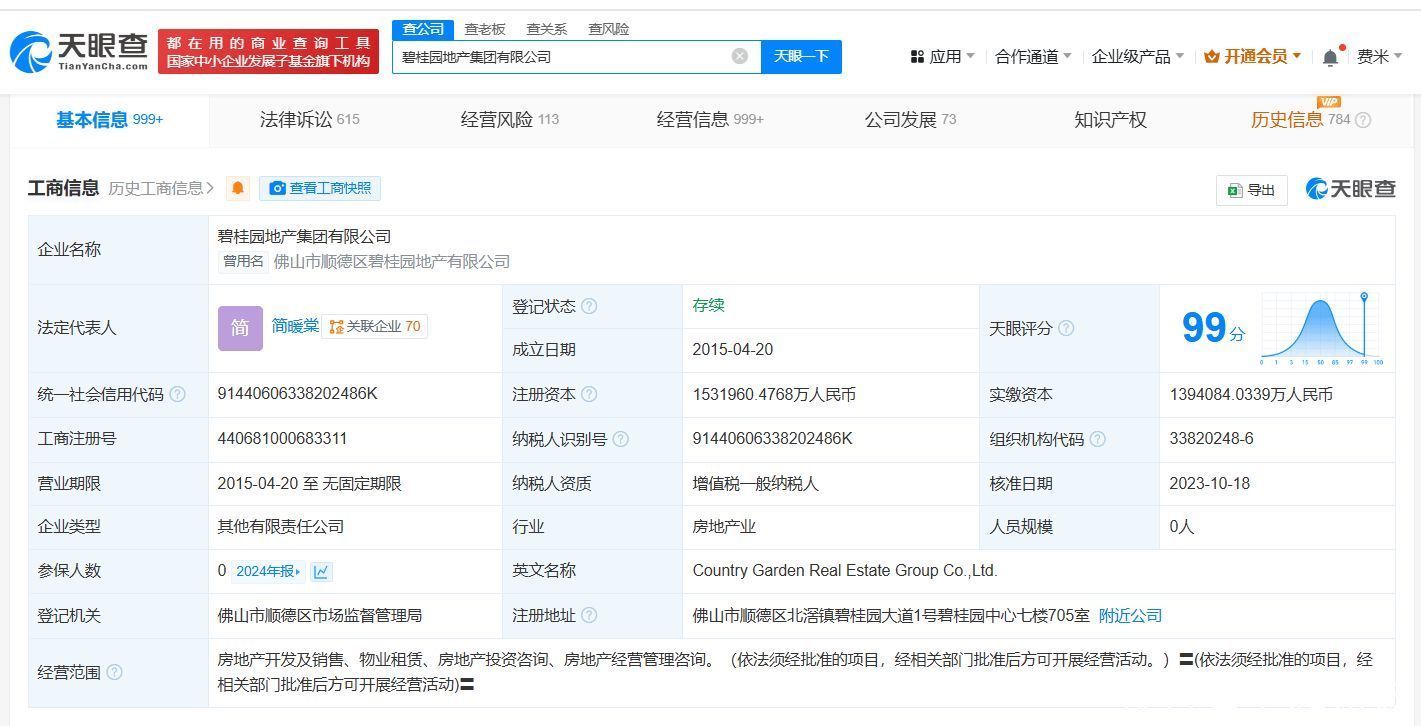1421x726 pixels.
Task: Click credit code 91440606338202486K under 统一社会信用代码
Action: [297, 394]
